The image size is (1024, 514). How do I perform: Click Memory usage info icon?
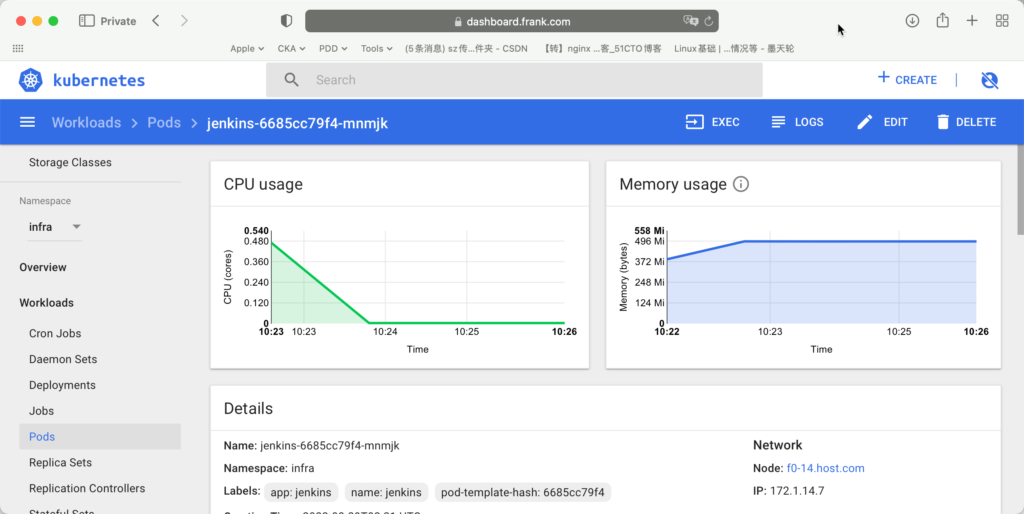pyautogui.click(x=741, y=184)
